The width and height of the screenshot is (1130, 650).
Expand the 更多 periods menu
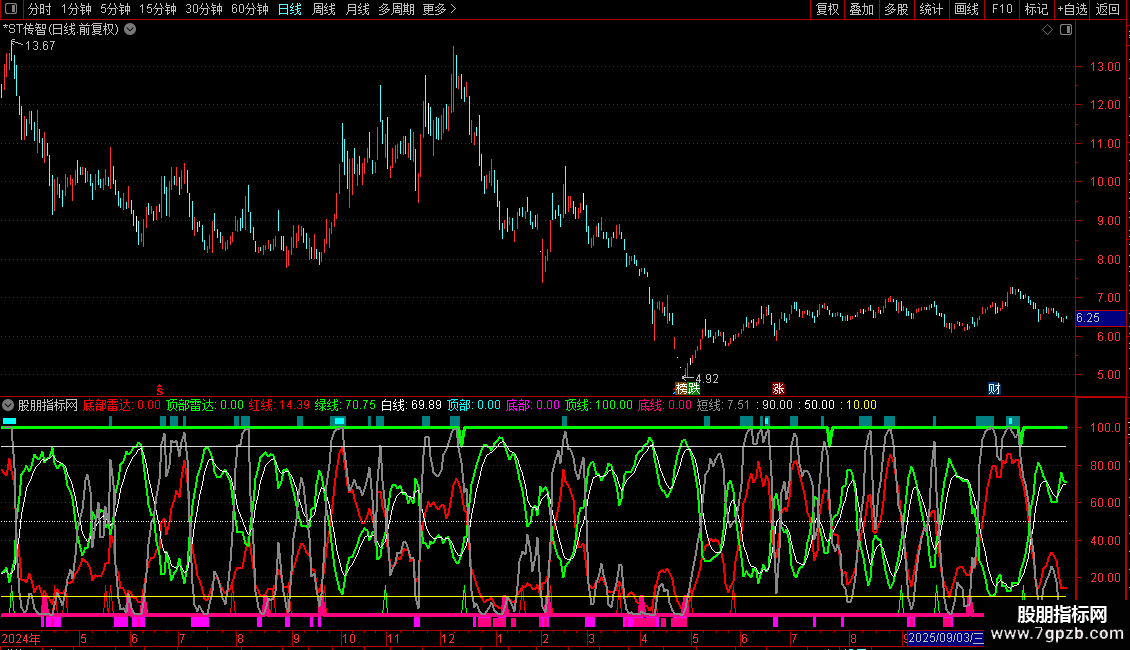[440, 9]
